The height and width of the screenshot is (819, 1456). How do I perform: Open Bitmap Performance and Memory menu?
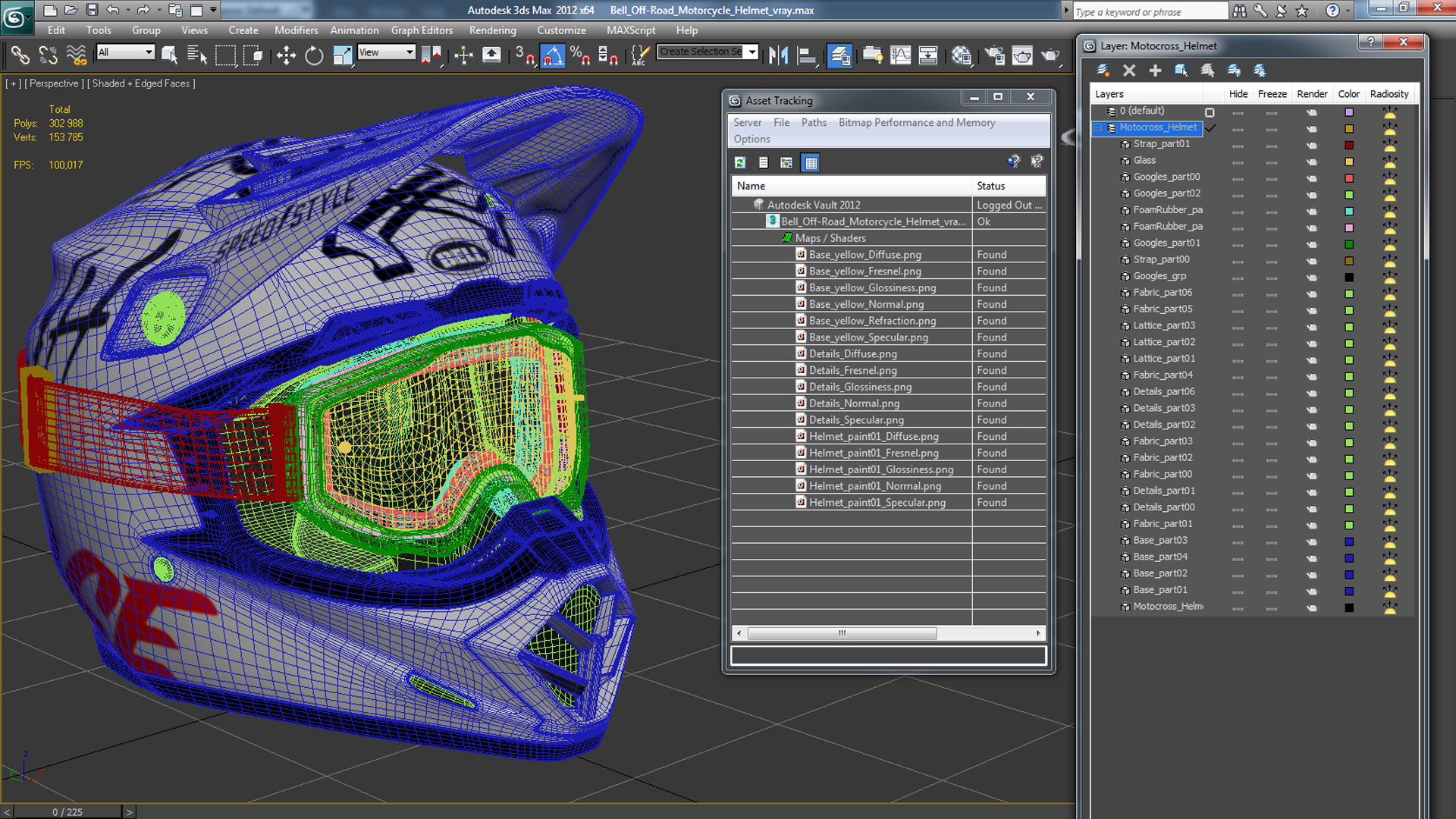point(916,122)
